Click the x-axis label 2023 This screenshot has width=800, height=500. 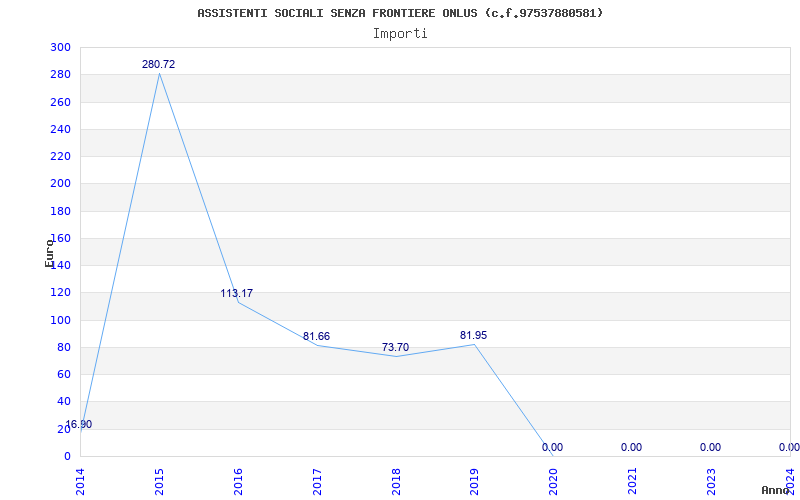pos(711,482)
